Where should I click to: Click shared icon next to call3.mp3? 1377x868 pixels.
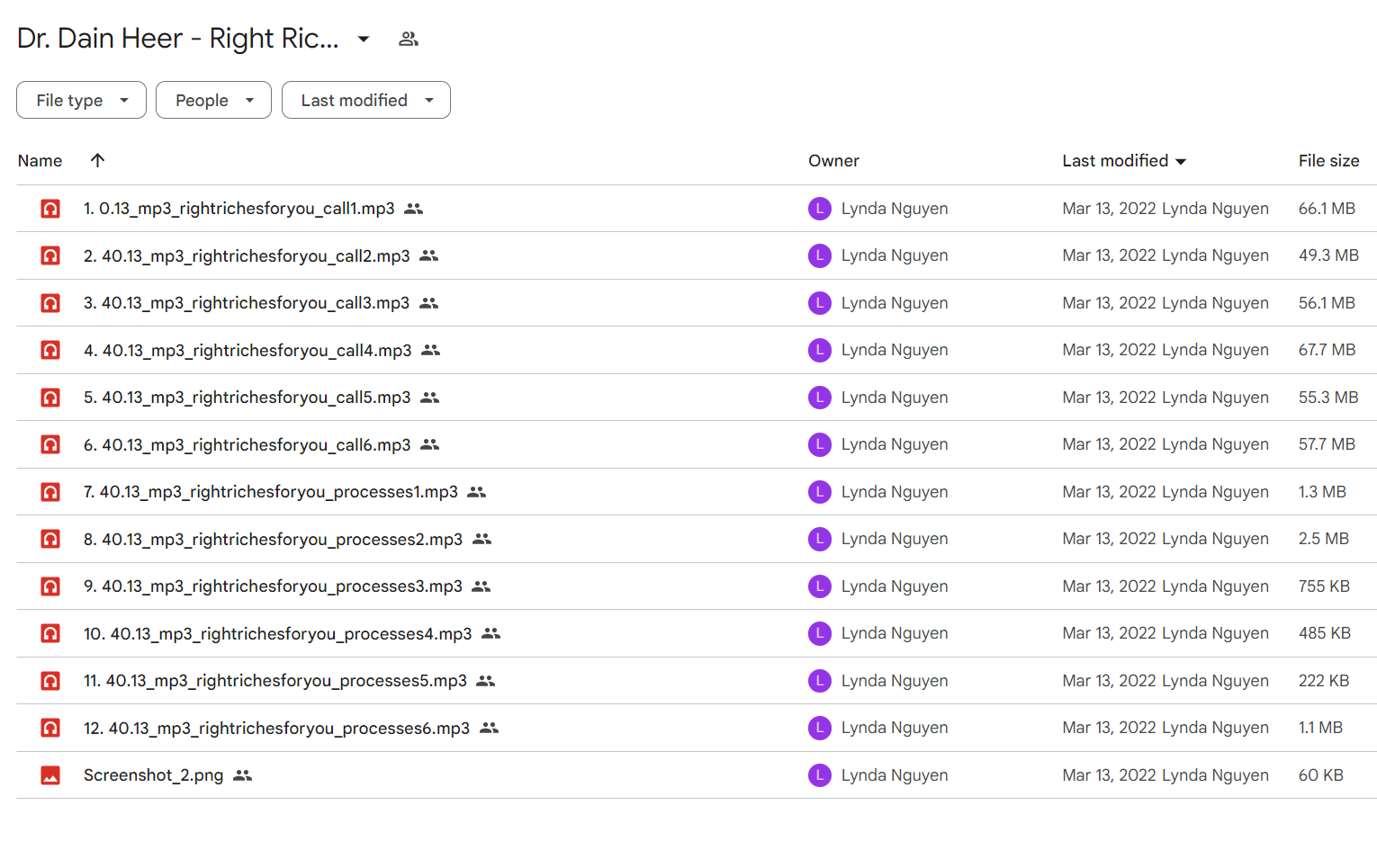[429, 303]
